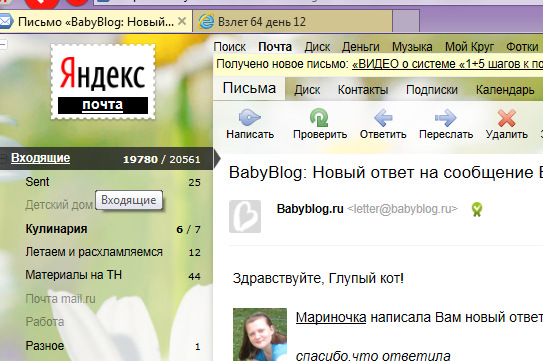Screen dimensions: 543x361
Task: Open the Разное folder
Action: pyautogui.click(x=45, y=346)
